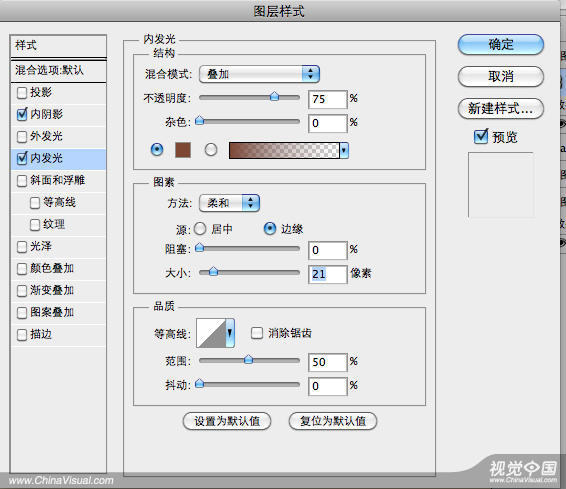Click the 杂色 noise slider handle
The width and height of the screenshot is (566, 489).
pos(200,121)
